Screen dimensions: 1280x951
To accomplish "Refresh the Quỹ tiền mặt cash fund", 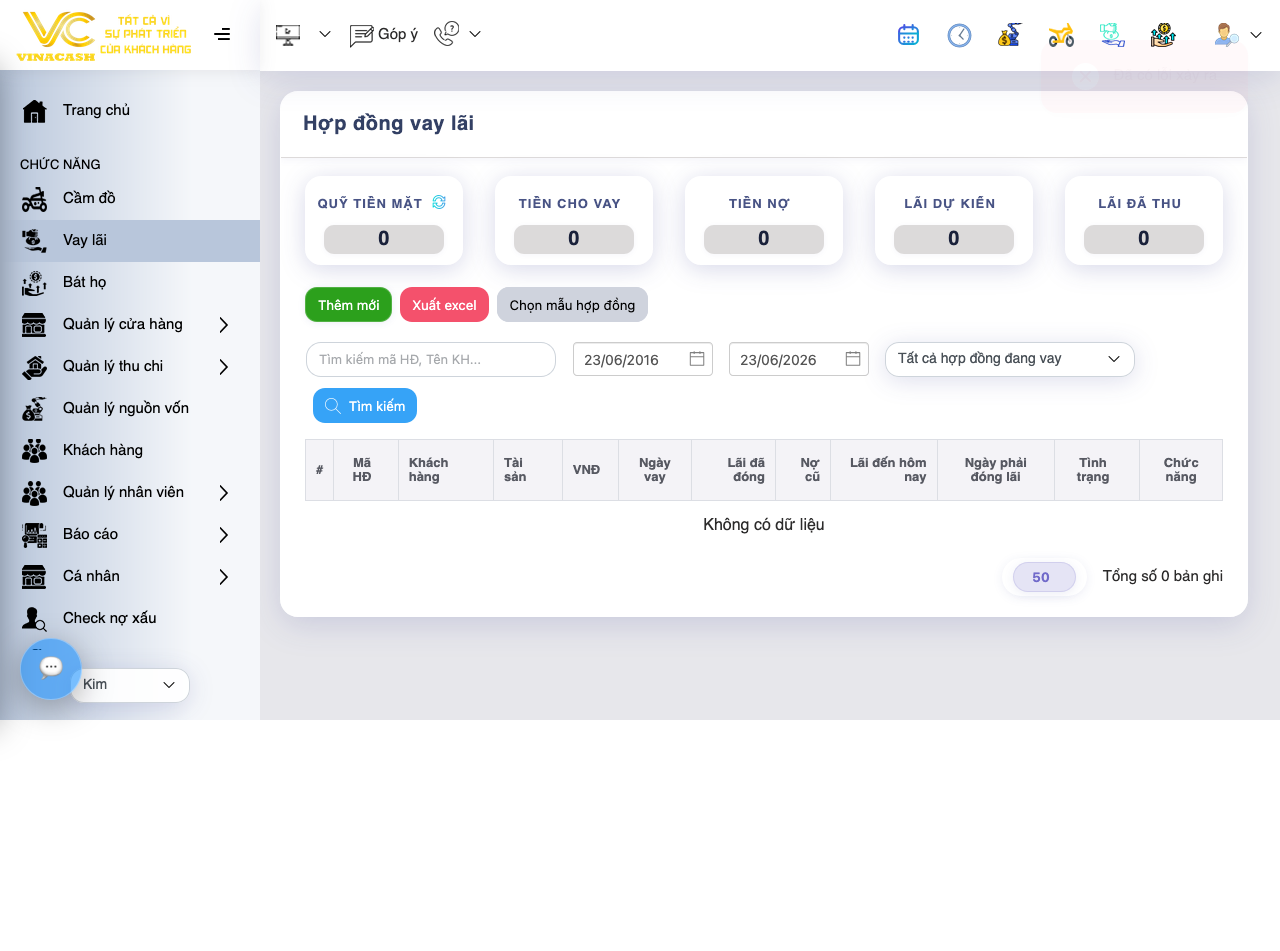I will 439,202.
